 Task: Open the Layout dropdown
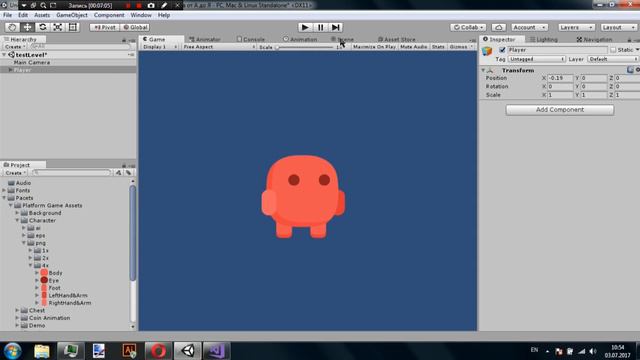pos(619,27)
